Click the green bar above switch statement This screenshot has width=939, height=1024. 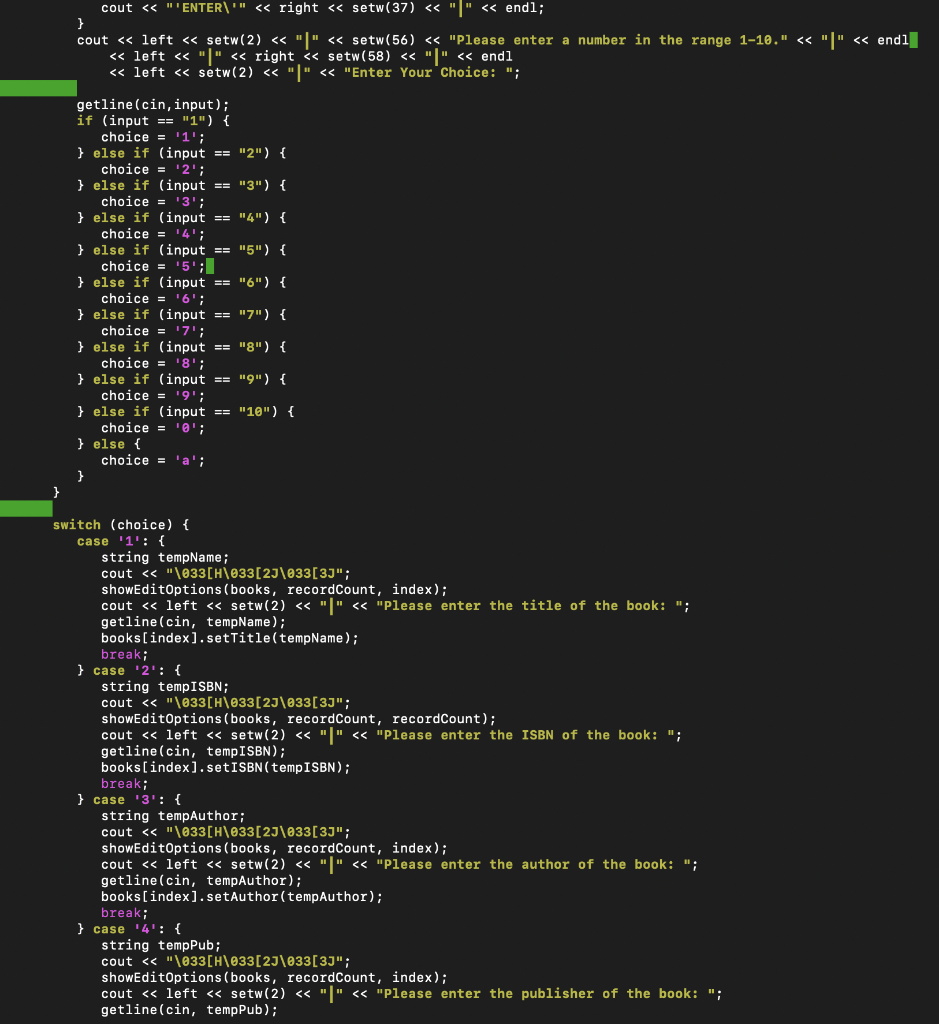(24, 508)
